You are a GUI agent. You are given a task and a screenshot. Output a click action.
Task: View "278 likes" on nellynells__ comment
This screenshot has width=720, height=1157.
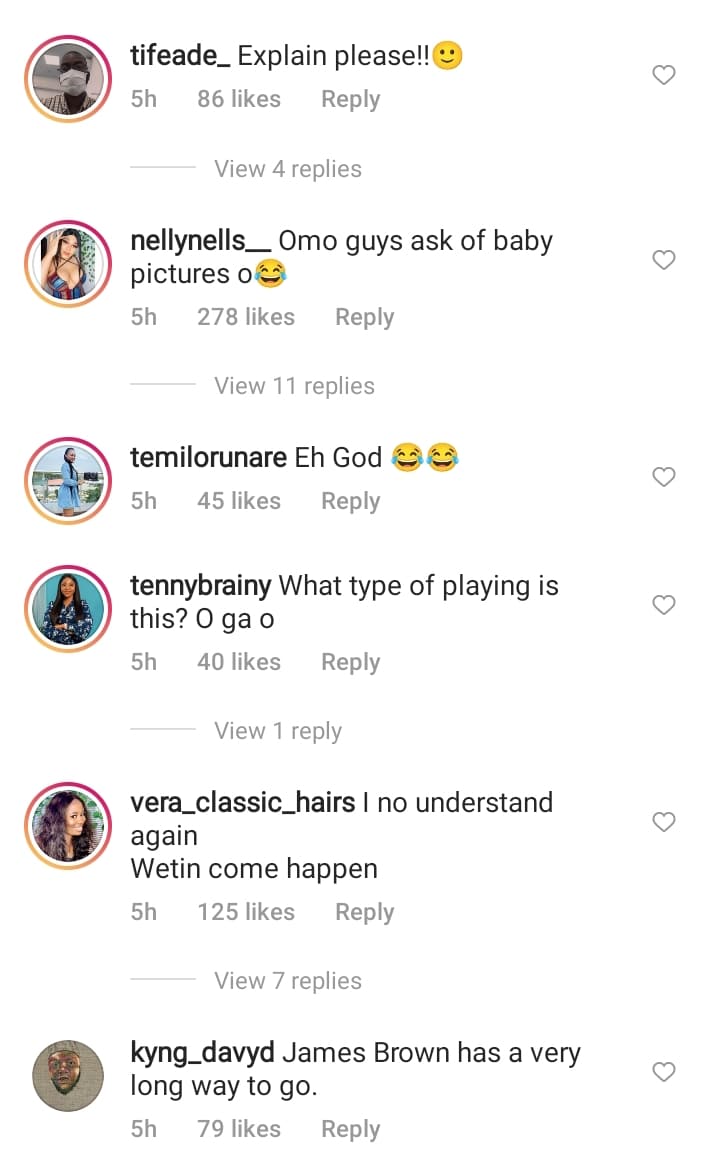pyautogui.click(x=246, y=317)
